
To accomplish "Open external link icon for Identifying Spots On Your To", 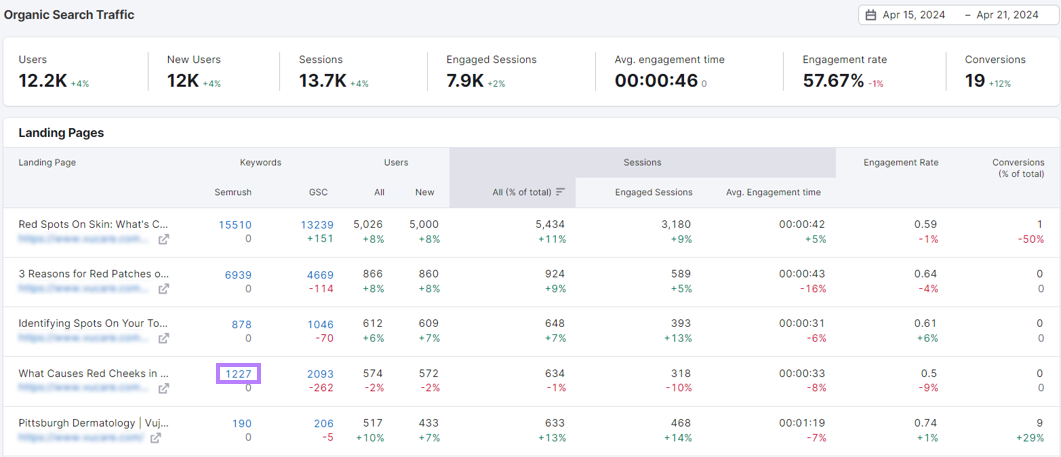I will (164, 339).
